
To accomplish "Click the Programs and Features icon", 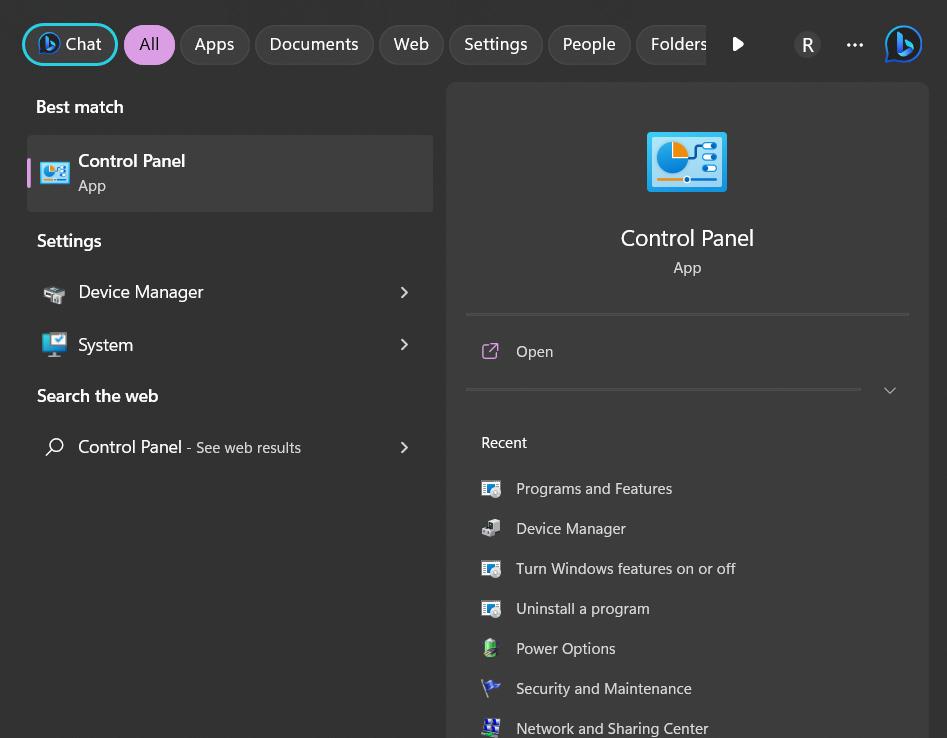I will 491,489.
